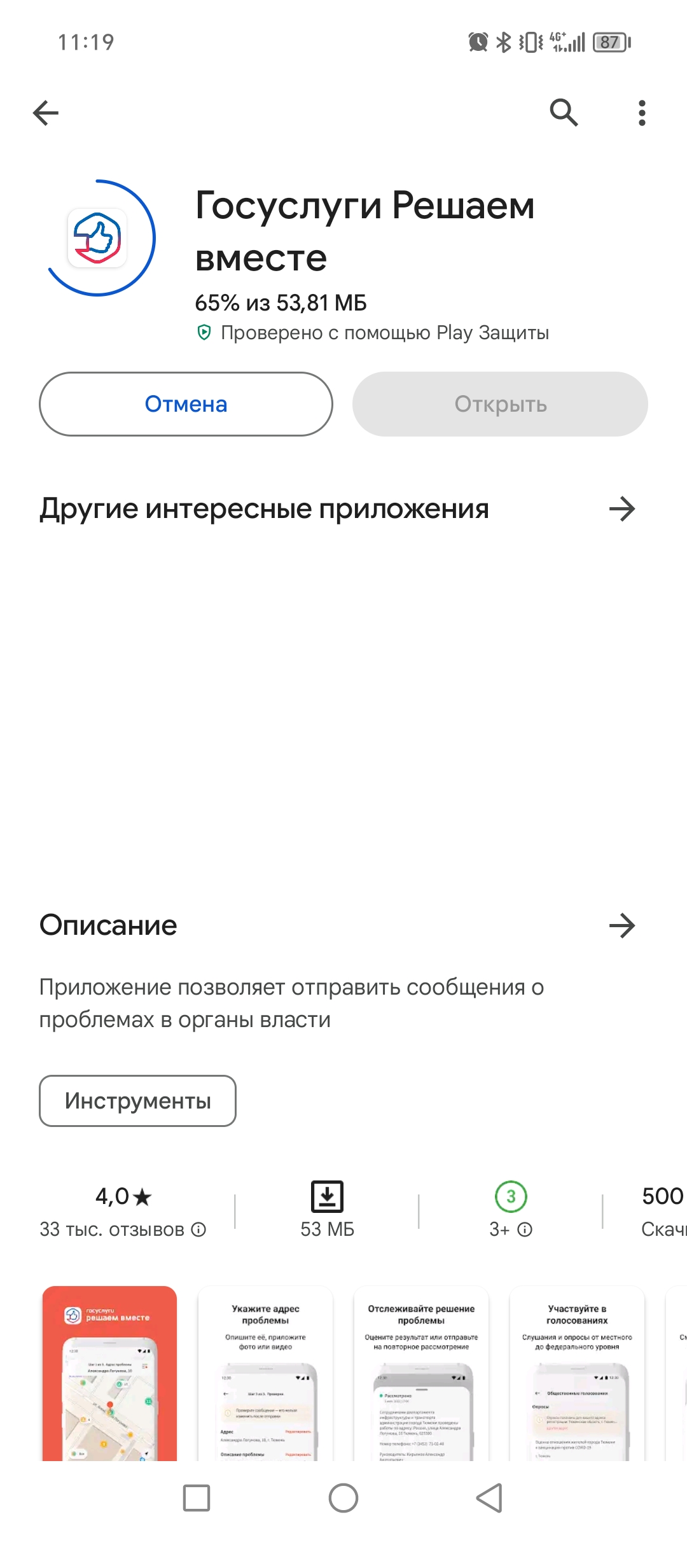
Task: Open the Участвуйте в голосованиях screenshot
Action: pos(577,1373)
